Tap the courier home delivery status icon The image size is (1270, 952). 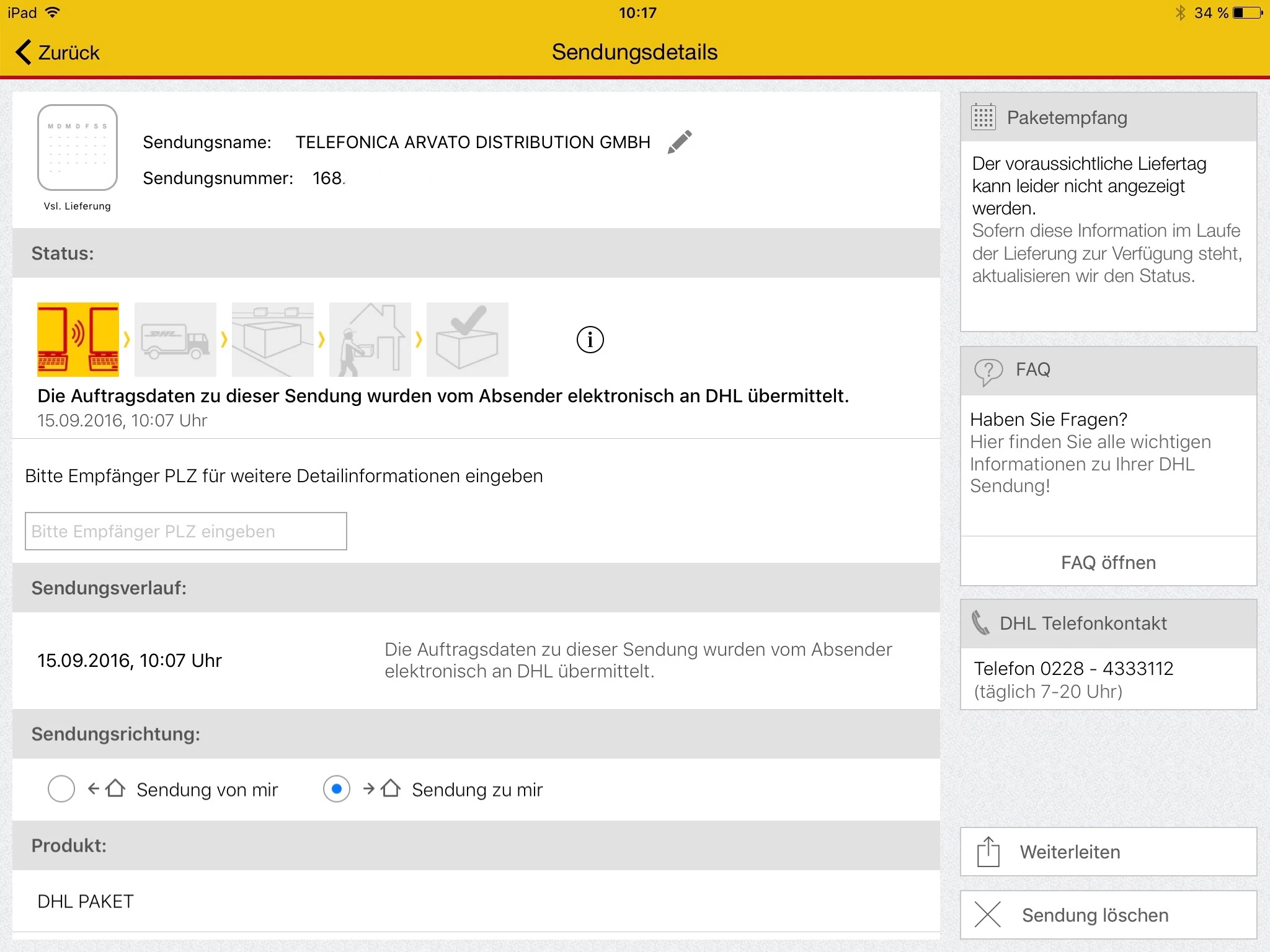[370, 340]
